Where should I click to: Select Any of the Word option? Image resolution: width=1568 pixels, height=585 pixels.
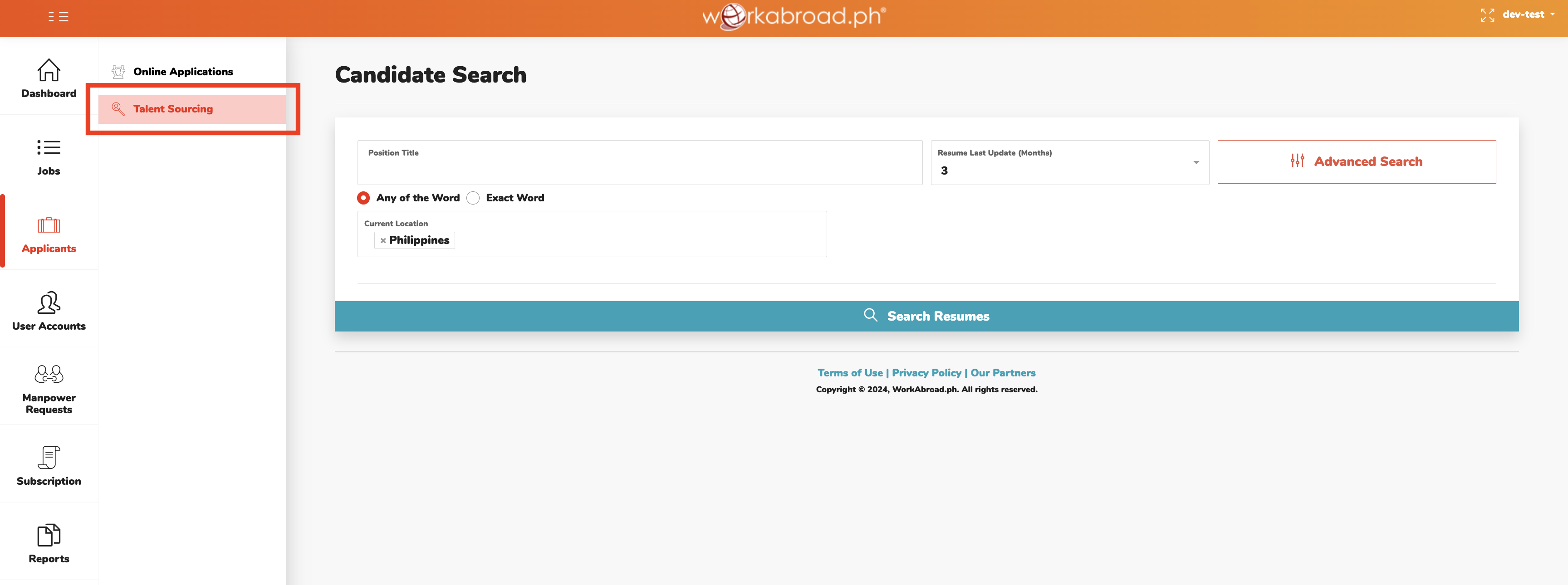pyautogui.click(x=363, y=198)
